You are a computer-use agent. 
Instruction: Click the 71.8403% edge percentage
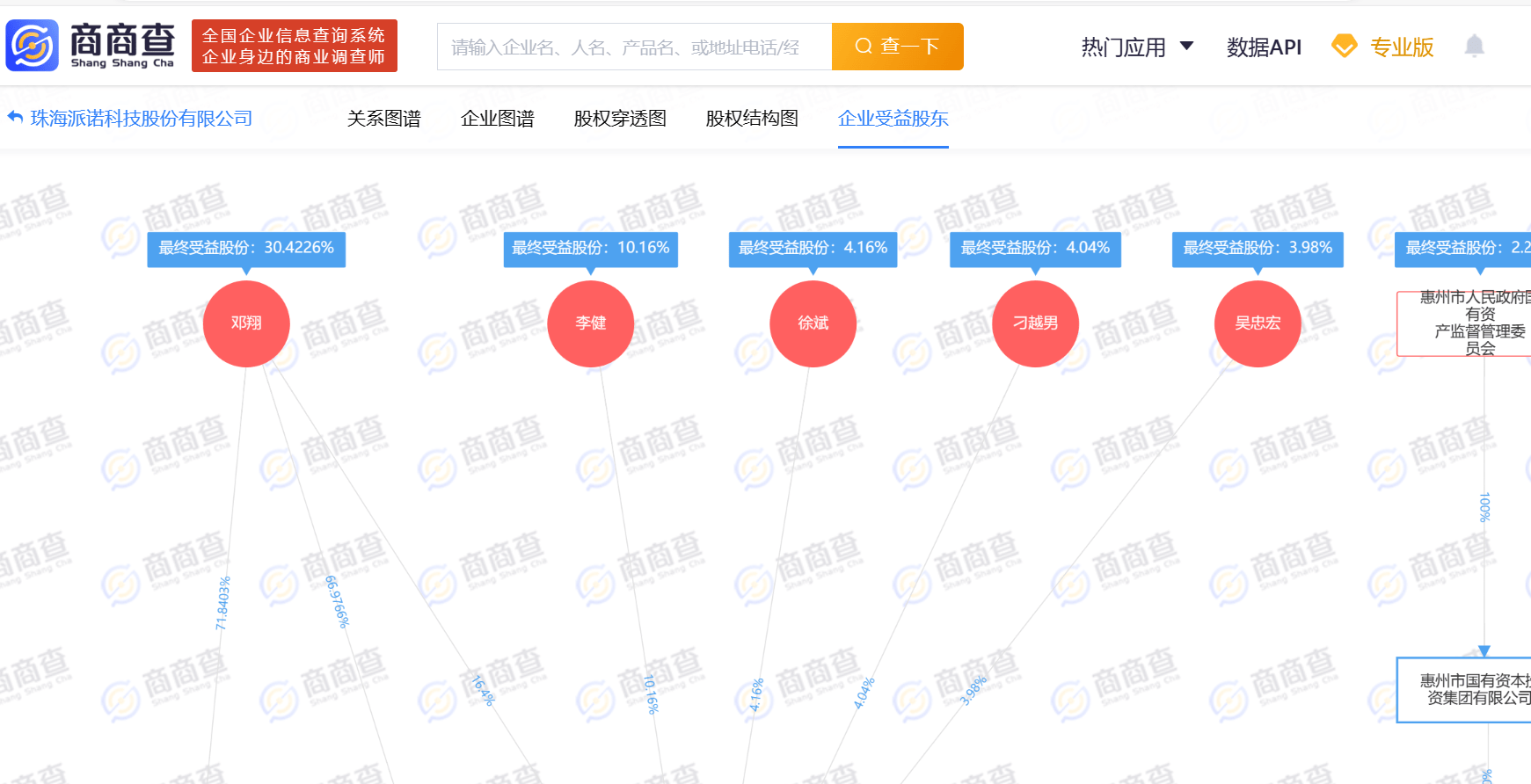click(x=223, y=603)
